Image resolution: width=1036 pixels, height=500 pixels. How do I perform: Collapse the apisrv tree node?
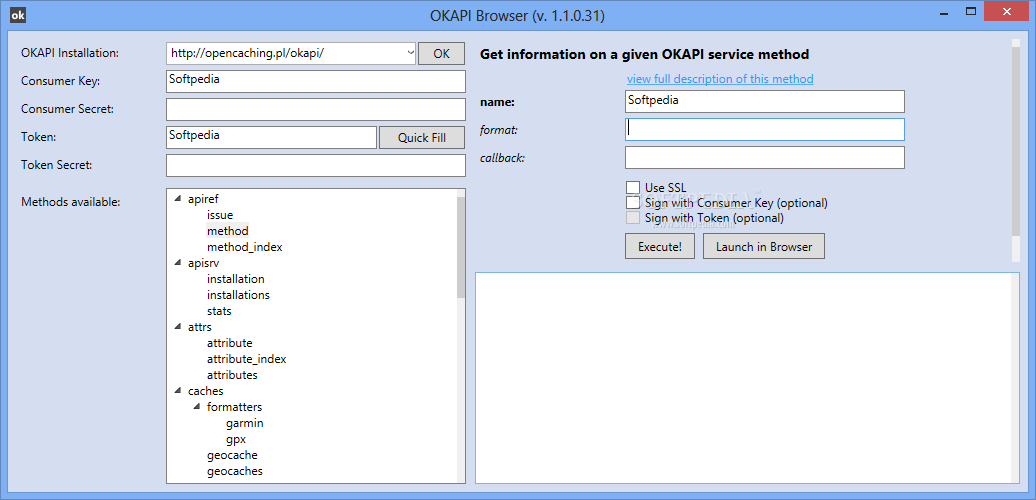coord(177,263)
